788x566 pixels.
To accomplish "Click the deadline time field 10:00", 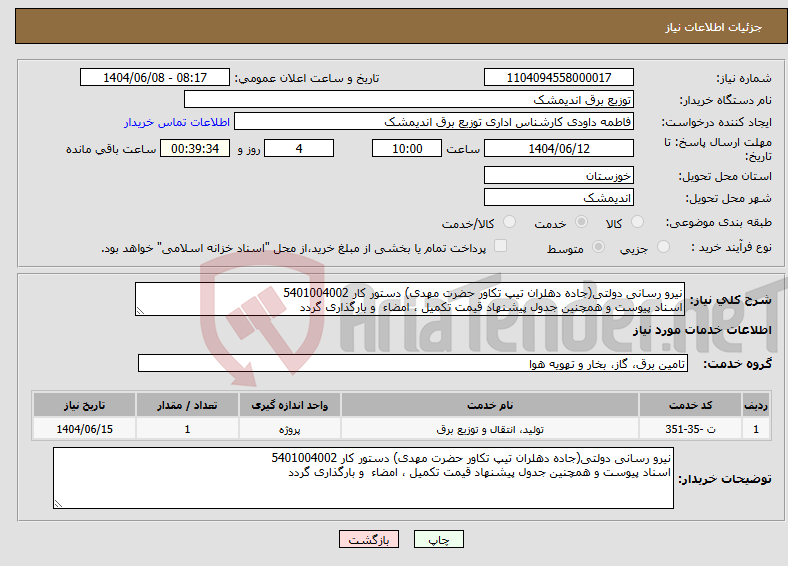I will tap(407, 148).
